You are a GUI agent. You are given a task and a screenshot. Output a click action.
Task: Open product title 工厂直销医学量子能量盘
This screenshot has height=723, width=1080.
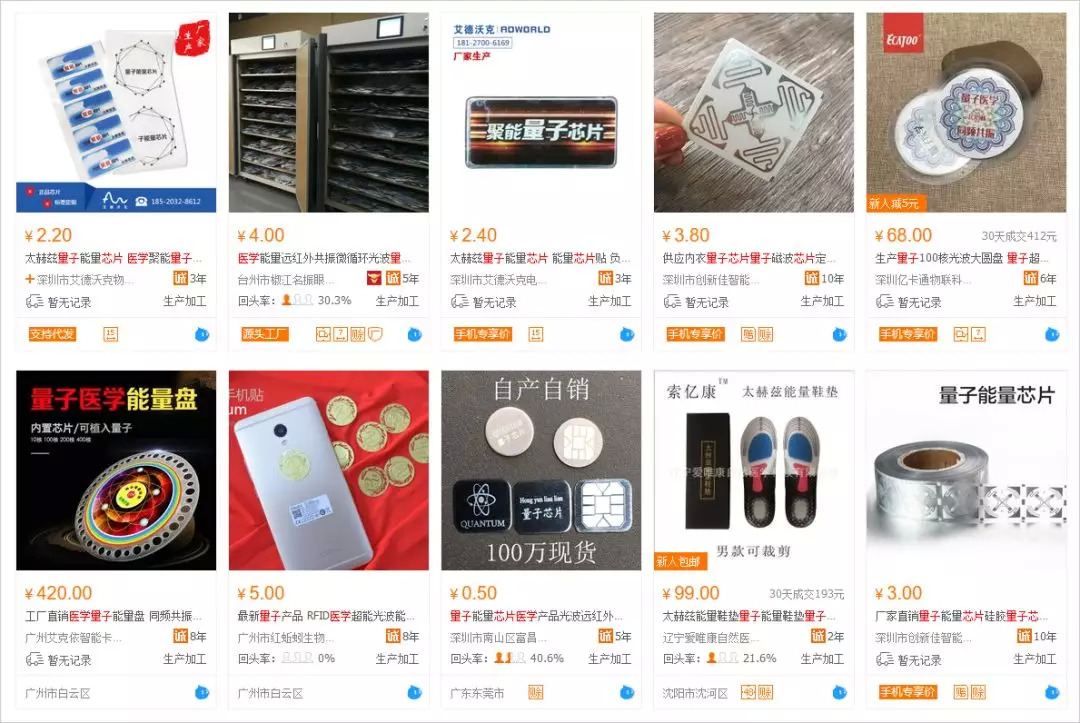(114, 616)
